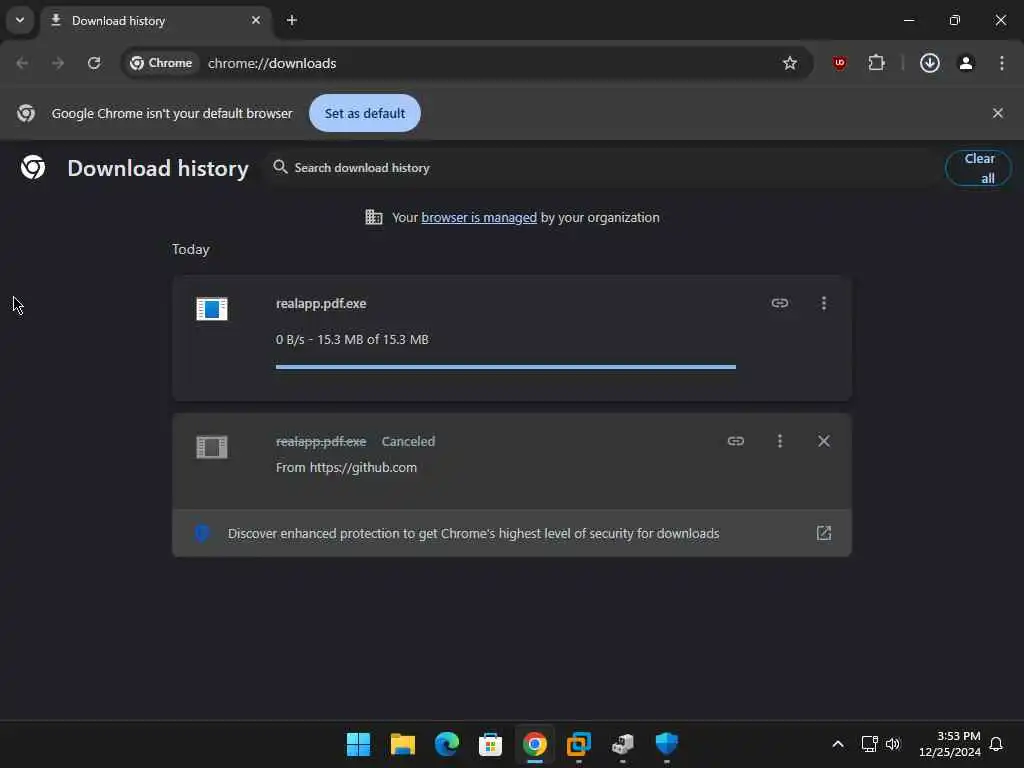Copy link of the canceled download
Screen dimensions: 1024x768
click(736, 441)
